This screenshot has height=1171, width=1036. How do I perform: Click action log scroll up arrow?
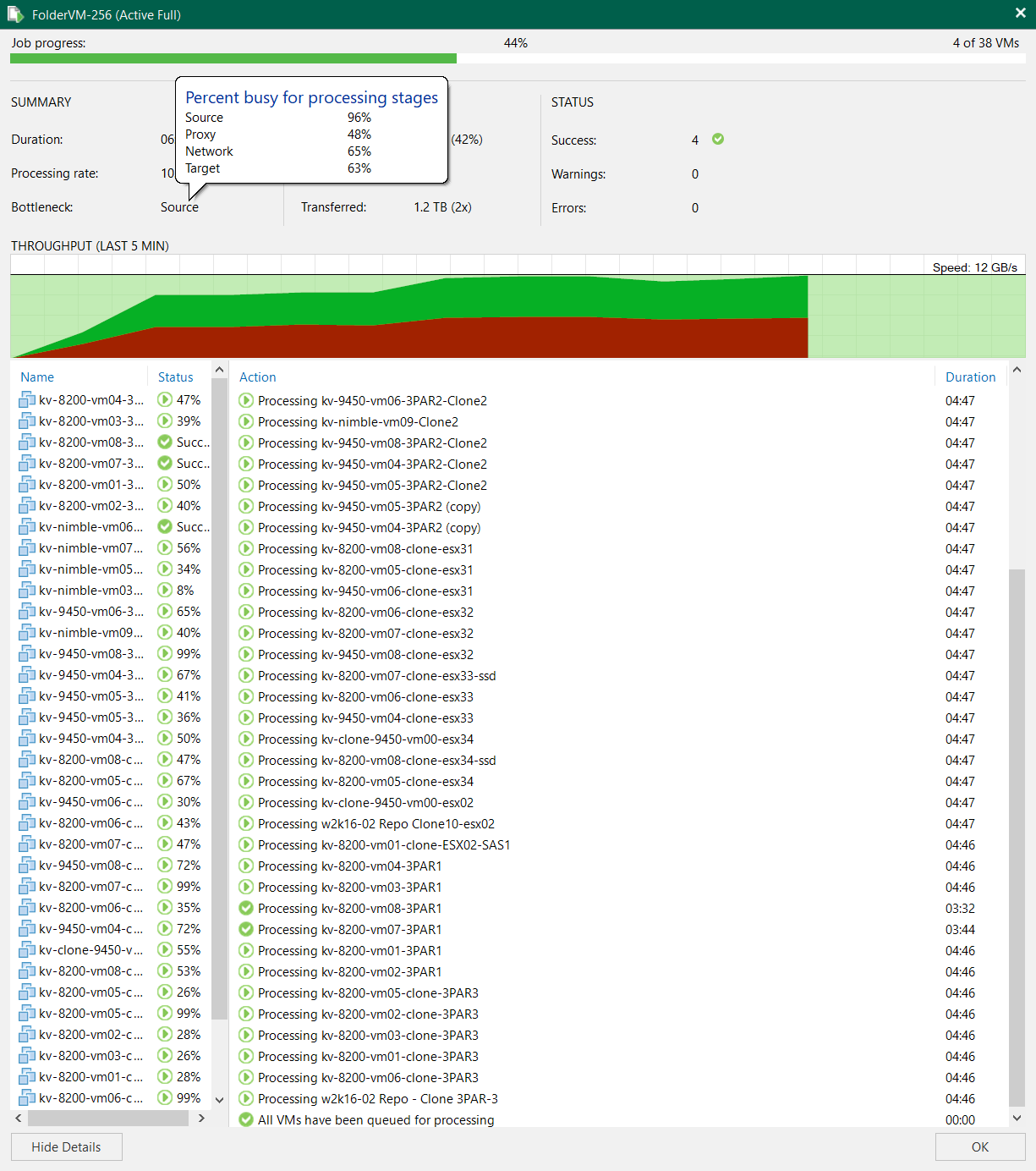click(x=1017, y=370)
